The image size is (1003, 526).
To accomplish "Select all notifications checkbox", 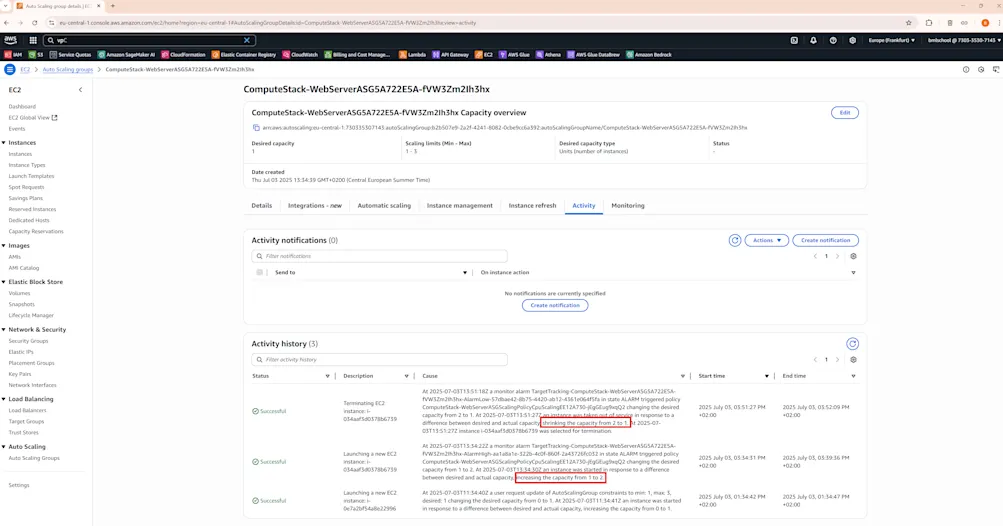I will pos(259,272).
